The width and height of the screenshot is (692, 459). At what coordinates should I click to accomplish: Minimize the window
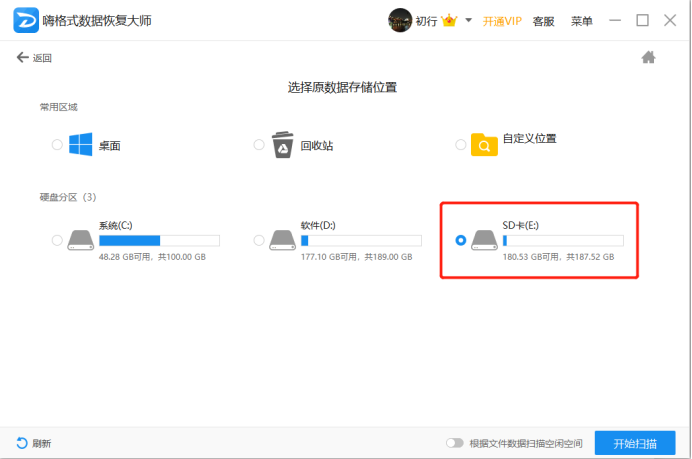coord(615,20)
